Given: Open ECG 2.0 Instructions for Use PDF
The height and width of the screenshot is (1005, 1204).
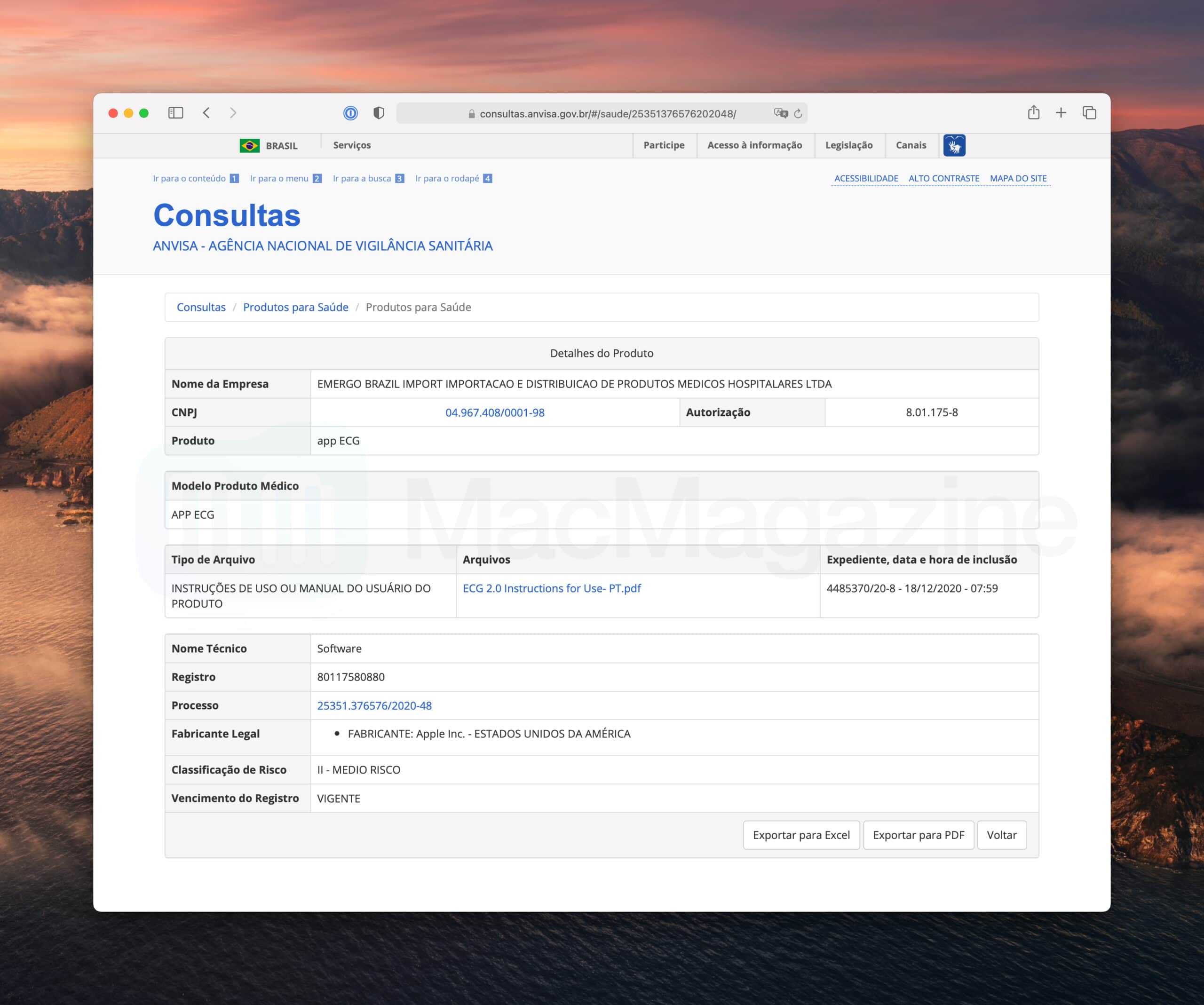Looking at the screenshot, I should (x=551, y=588).
